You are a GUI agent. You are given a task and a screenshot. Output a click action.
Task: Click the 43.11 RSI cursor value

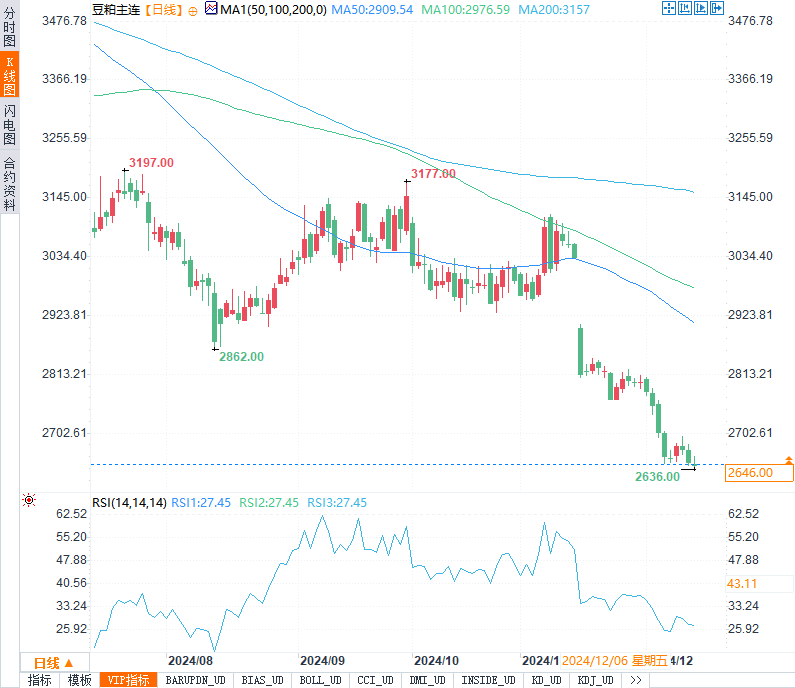742,584
